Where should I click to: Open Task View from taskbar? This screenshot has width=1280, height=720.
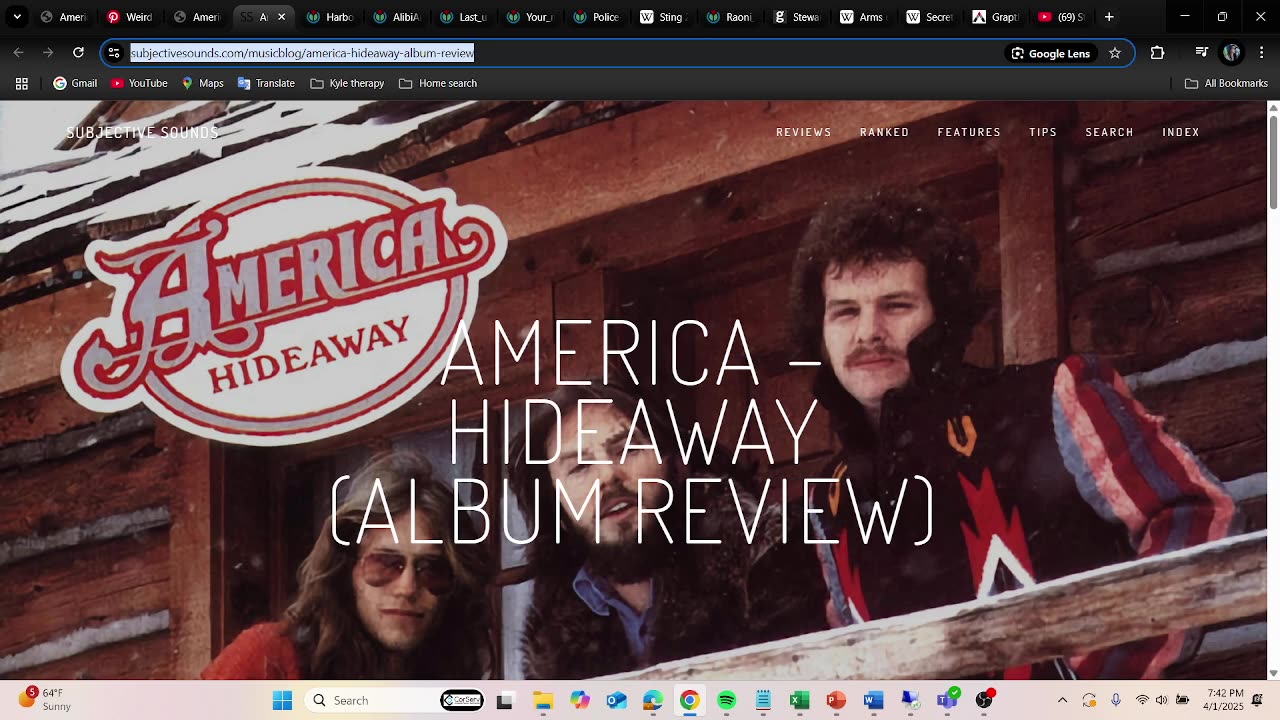[505, 700]
